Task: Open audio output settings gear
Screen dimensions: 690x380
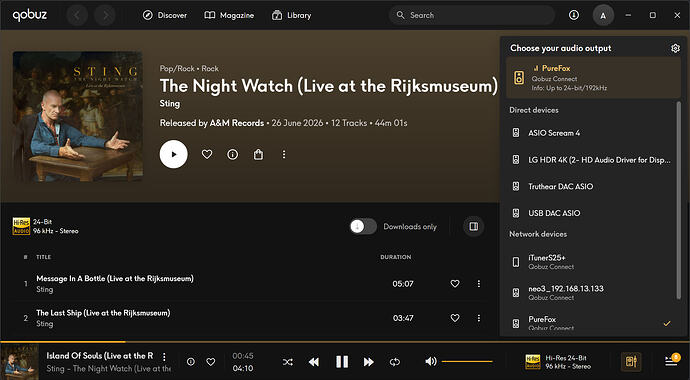Action: [x=675, y=48]
